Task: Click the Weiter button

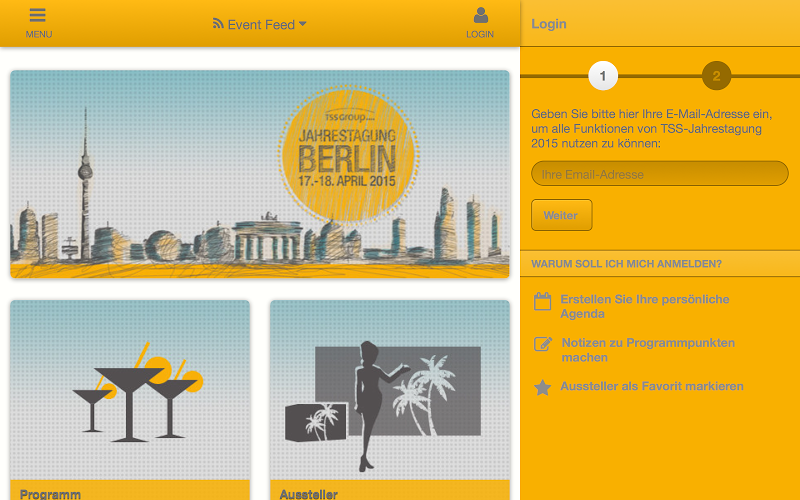Action: [x=561, y=215]
